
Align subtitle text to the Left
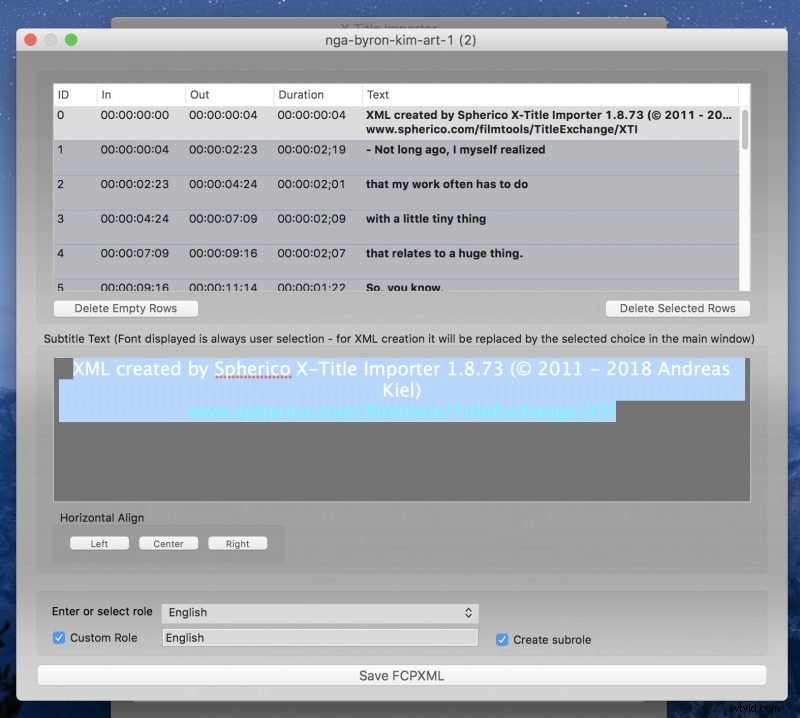(99, 543)
